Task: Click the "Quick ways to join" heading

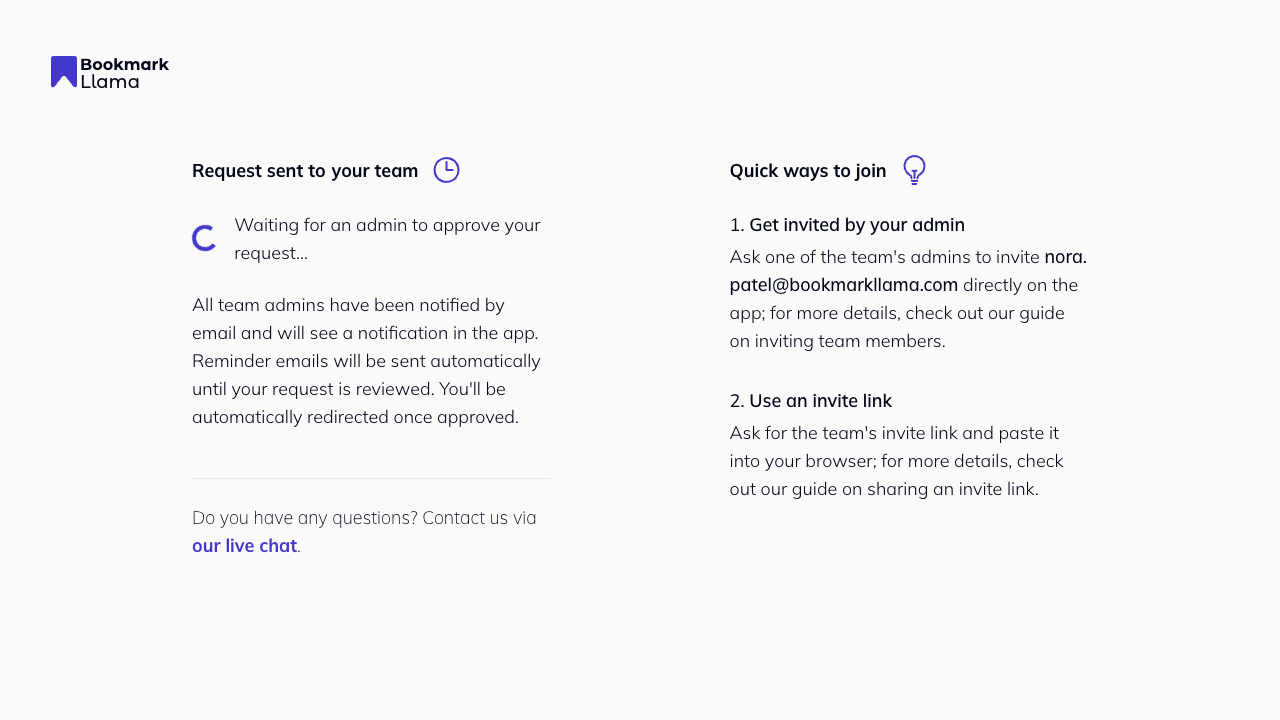Action: pyautogui.click(x=807, y=171)
